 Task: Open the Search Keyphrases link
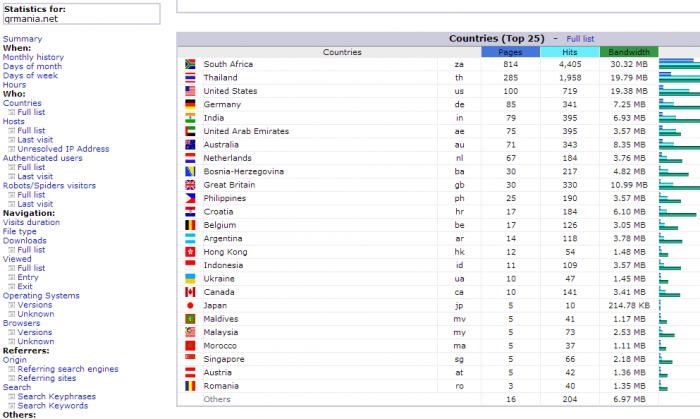click(x=57, y=396)
